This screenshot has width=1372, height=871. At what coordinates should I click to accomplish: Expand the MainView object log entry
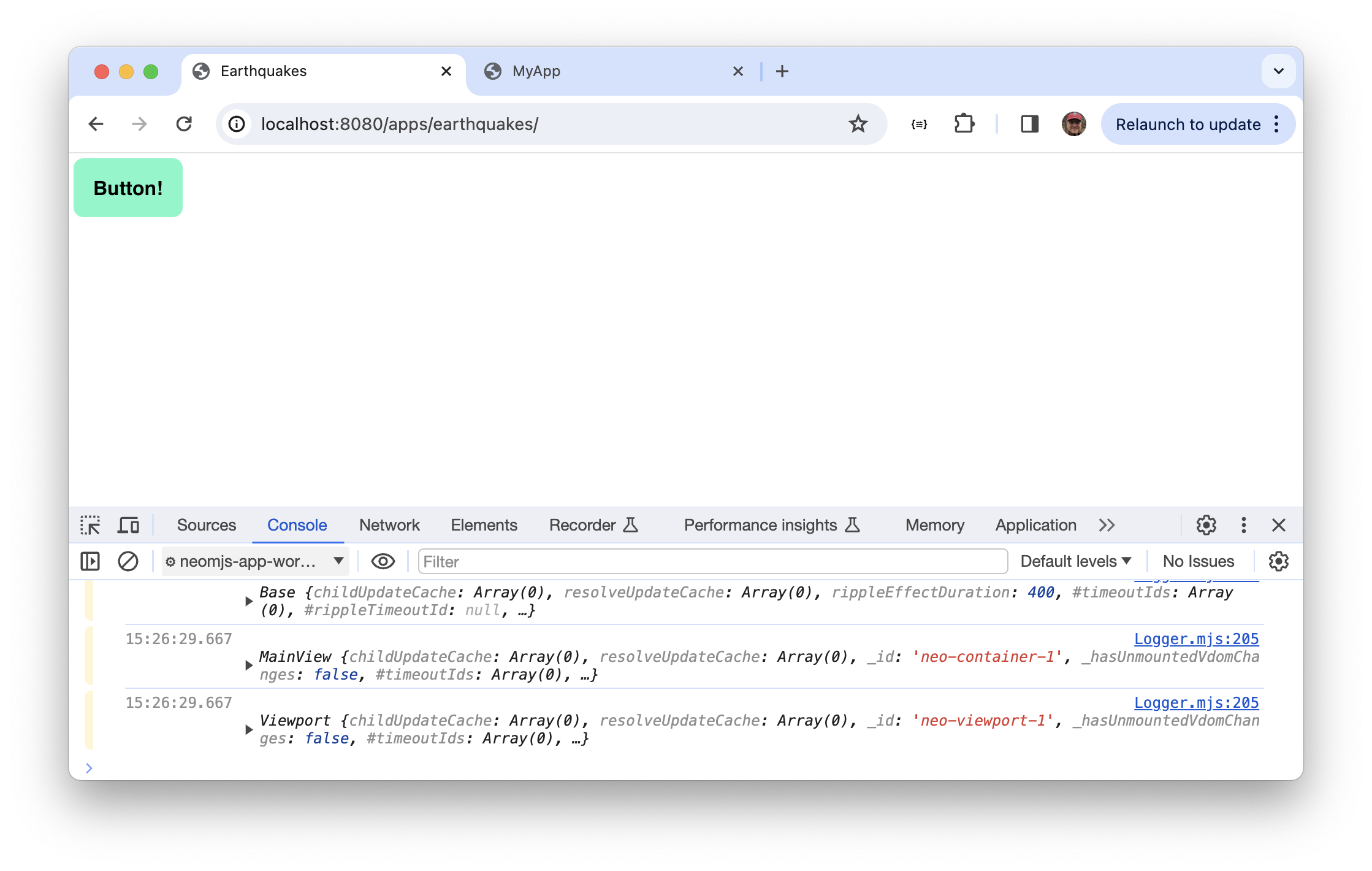tap(249, 666)
